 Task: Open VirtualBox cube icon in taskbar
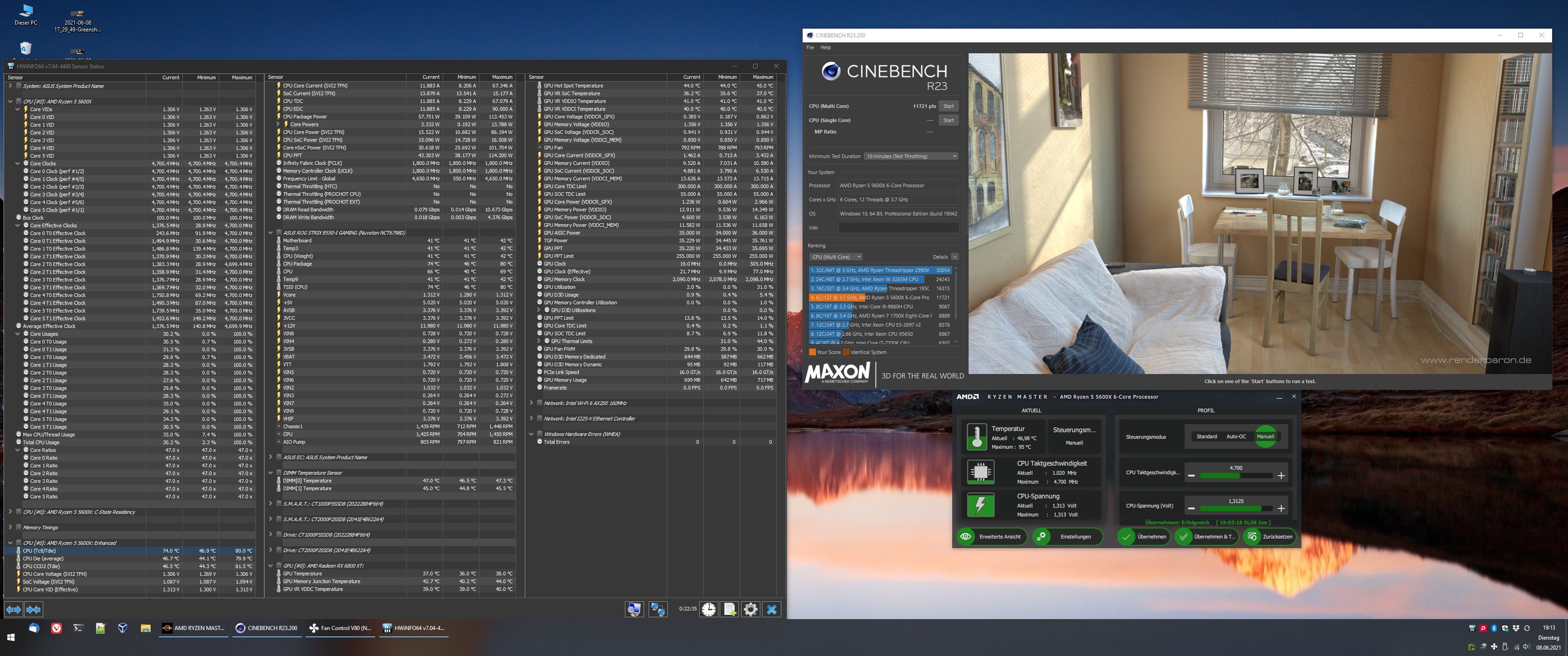pyautogui.click(x=123, y=628)
